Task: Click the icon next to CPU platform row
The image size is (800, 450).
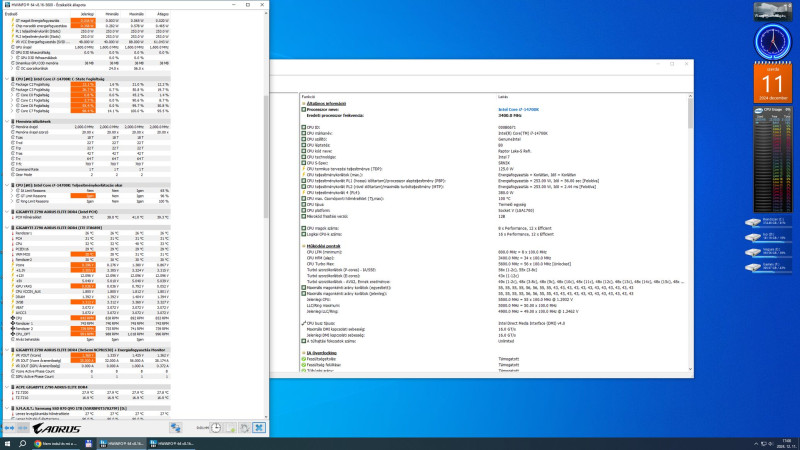Action: [x=304, y=210]
